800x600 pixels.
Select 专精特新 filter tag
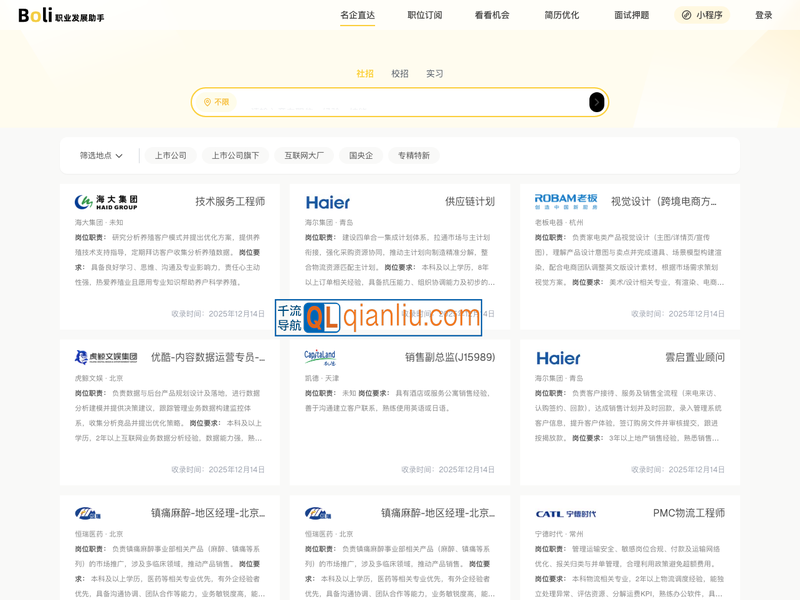[x=414, y=156]
